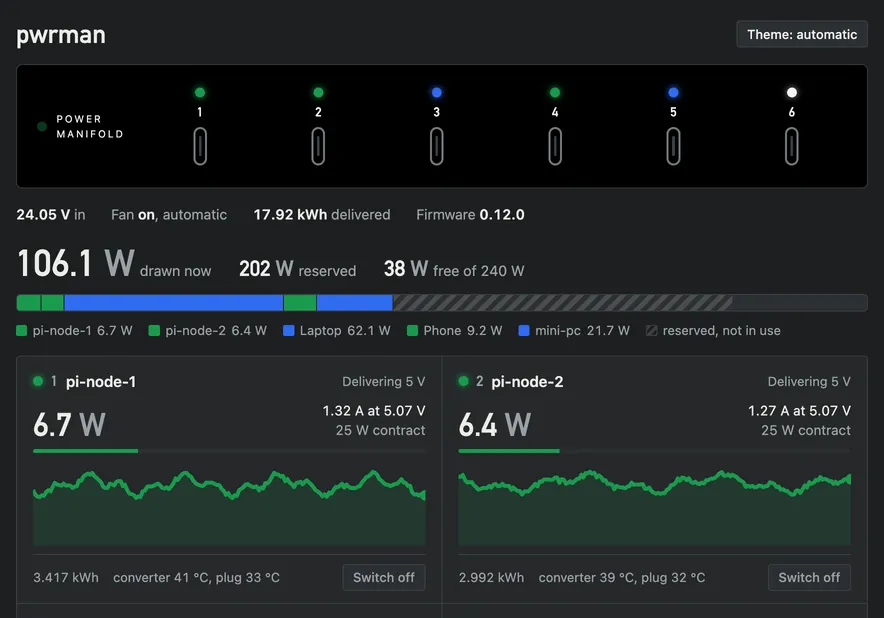
Task: Click converter 39 °C, plug 32 °C
Action: 622,577
